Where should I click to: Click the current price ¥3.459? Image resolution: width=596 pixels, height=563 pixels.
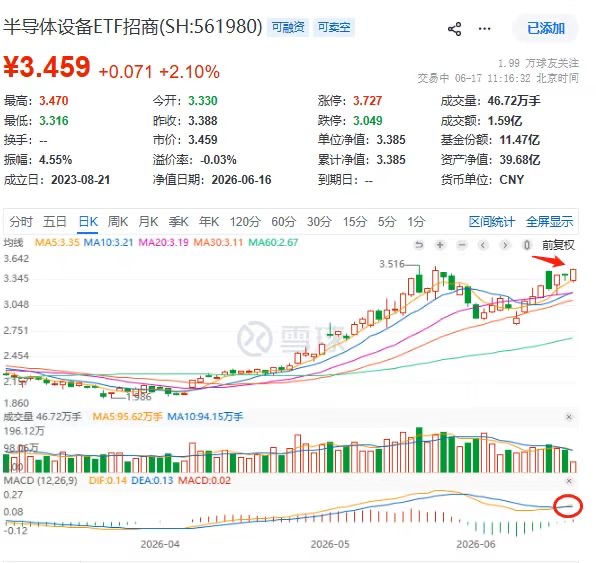[47, 67]
